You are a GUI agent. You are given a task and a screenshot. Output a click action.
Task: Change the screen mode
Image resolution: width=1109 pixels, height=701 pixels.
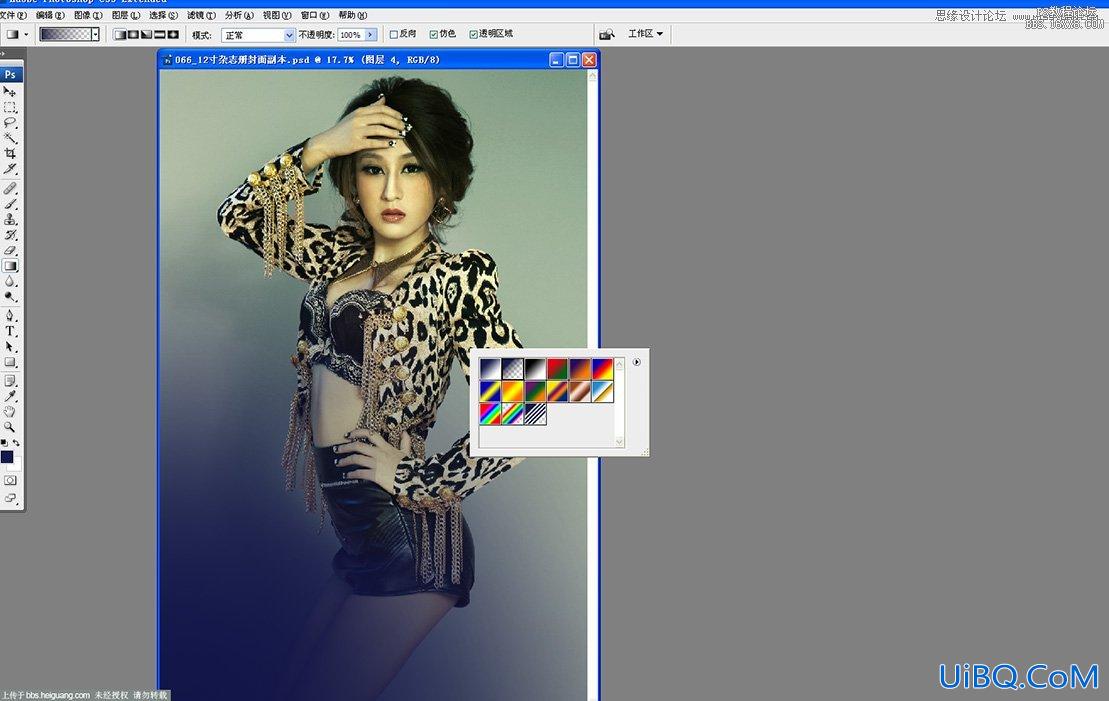click(10, 498)
